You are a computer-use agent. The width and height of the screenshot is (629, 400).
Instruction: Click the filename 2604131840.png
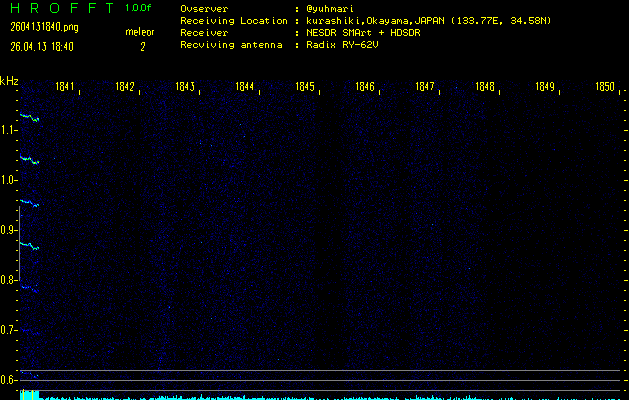(44, 27)
